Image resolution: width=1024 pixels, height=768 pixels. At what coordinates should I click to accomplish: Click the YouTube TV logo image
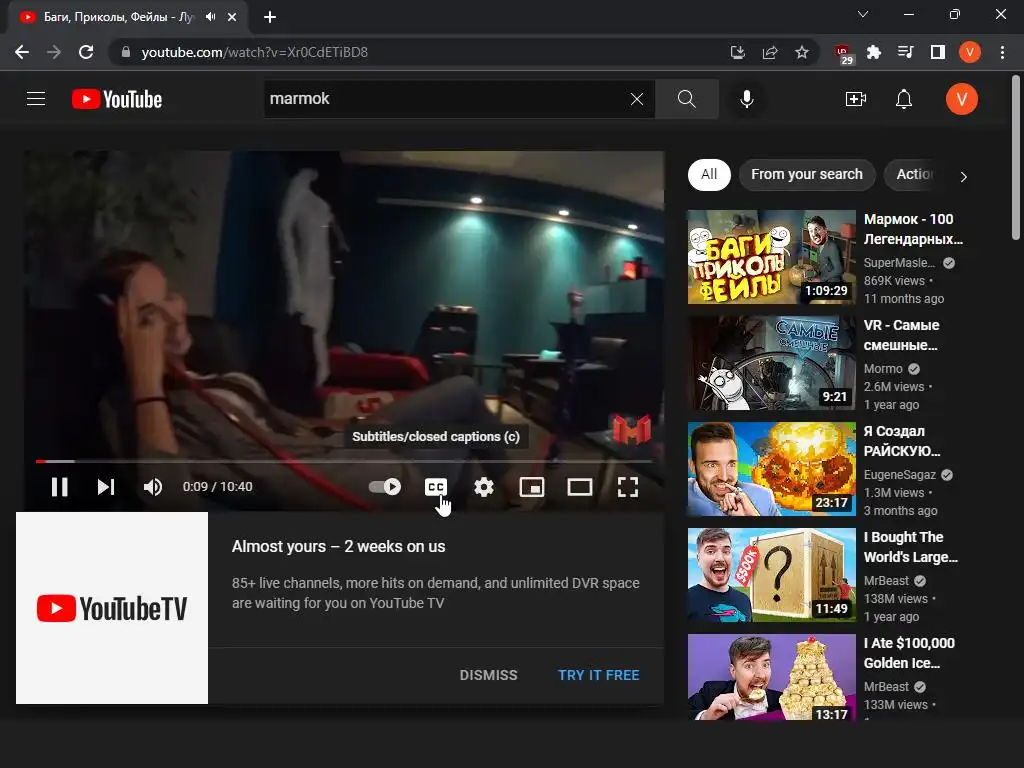click(x=112, y=608)
